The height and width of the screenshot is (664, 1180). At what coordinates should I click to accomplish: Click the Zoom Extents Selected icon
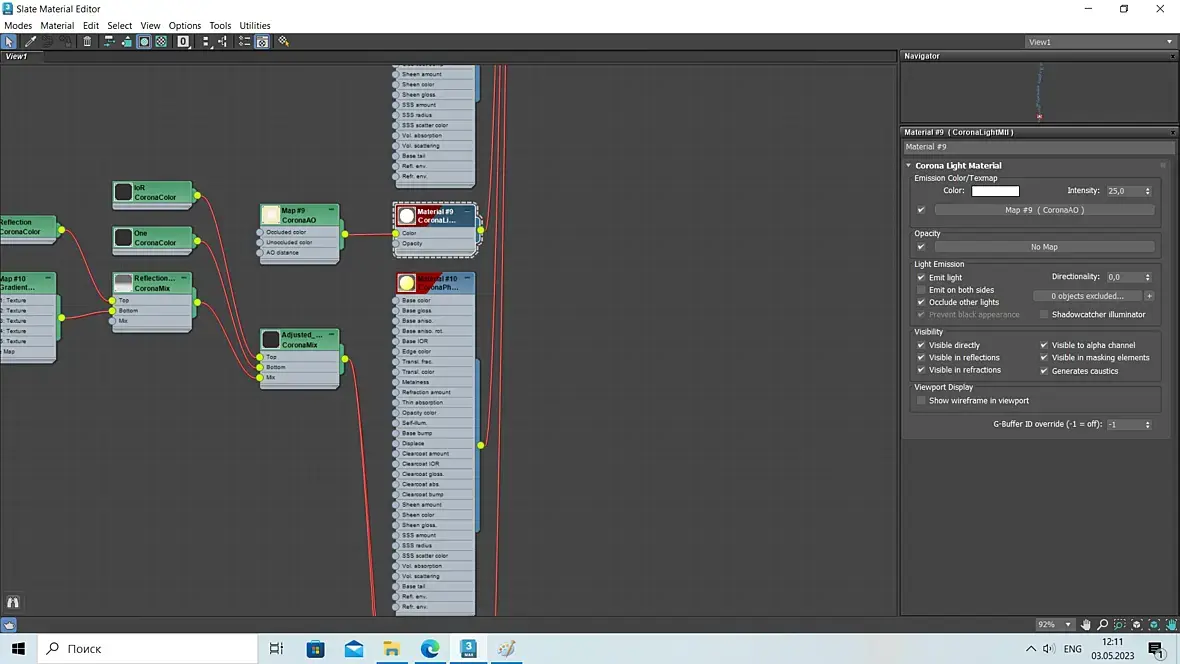1154,625
